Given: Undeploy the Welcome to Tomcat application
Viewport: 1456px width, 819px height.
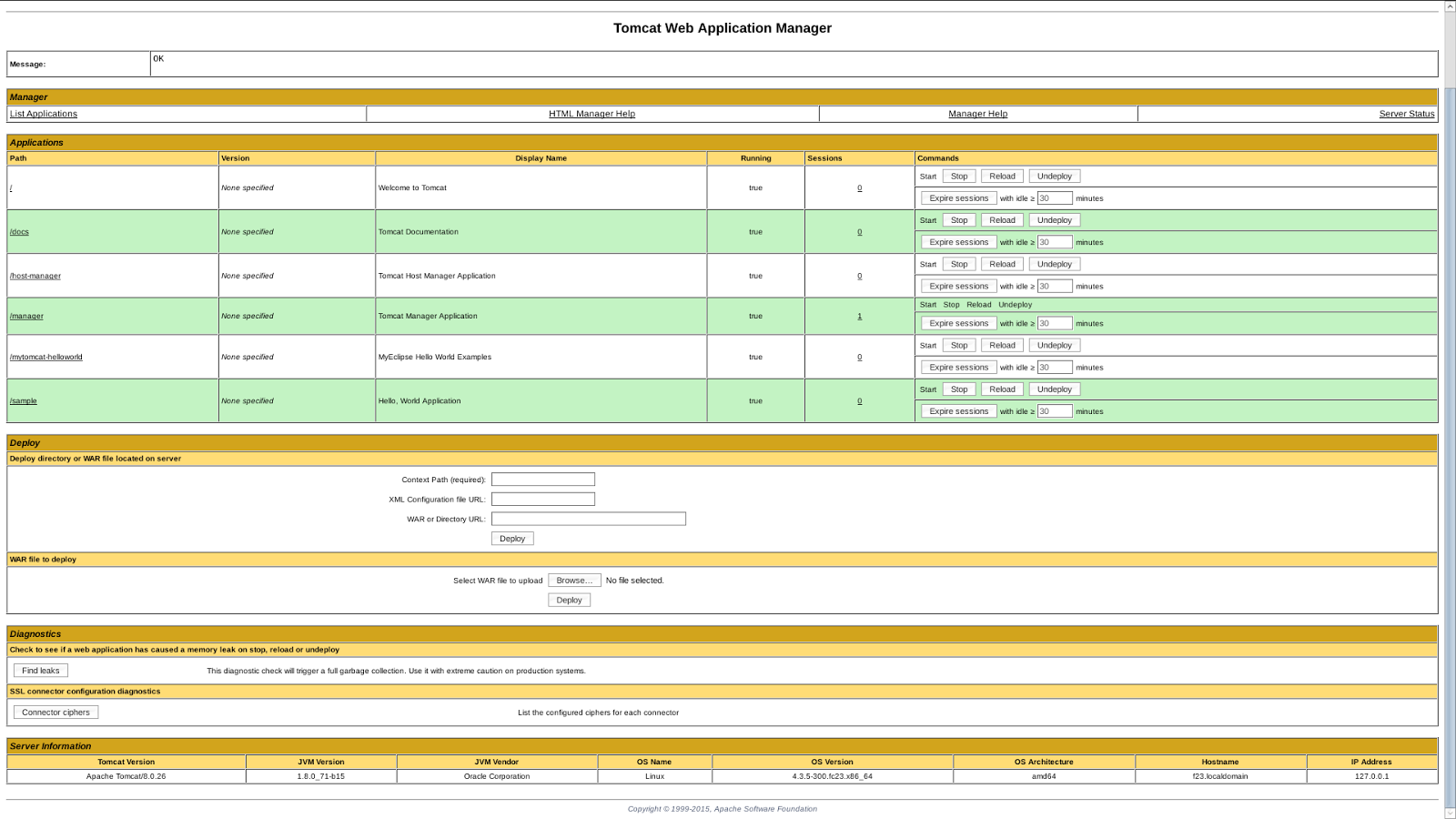Looking at the screenshot, I should 1055,177.
